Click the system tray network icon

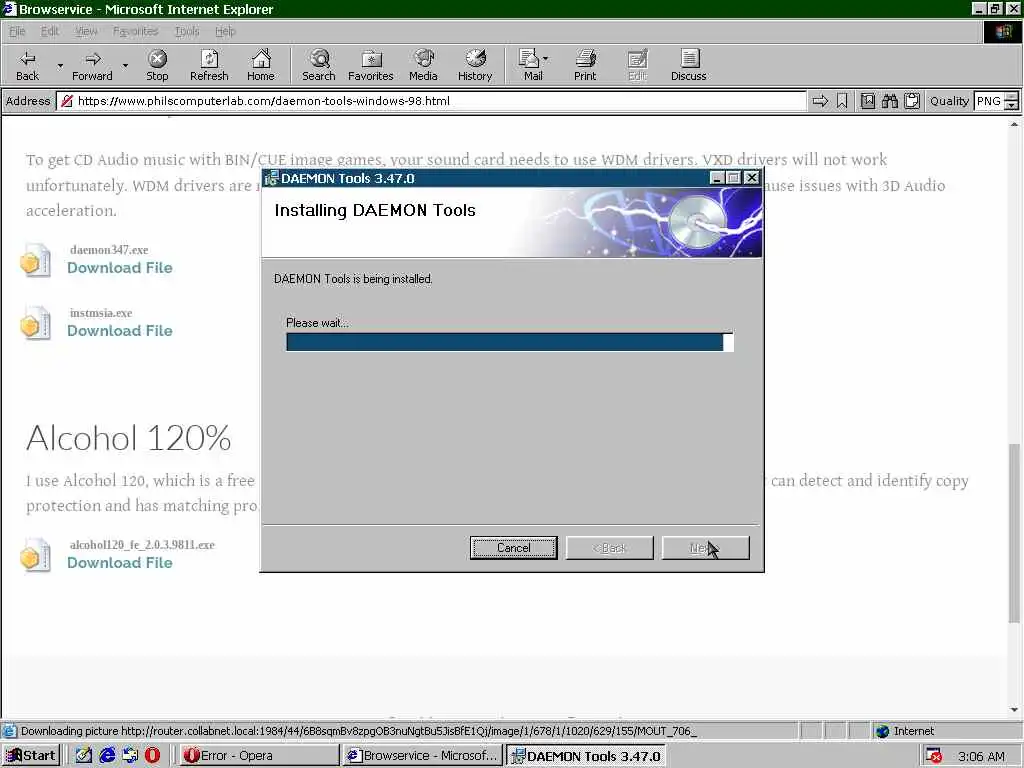click(935, 756)
